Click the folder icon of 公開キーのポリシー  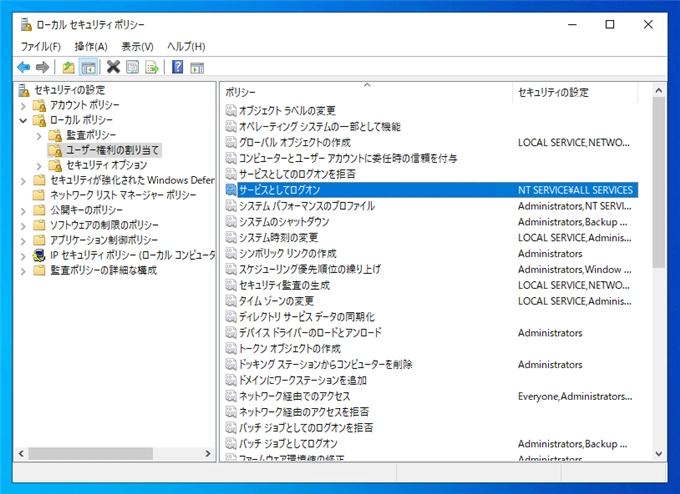pyautogui.click(x=39, y=210)
